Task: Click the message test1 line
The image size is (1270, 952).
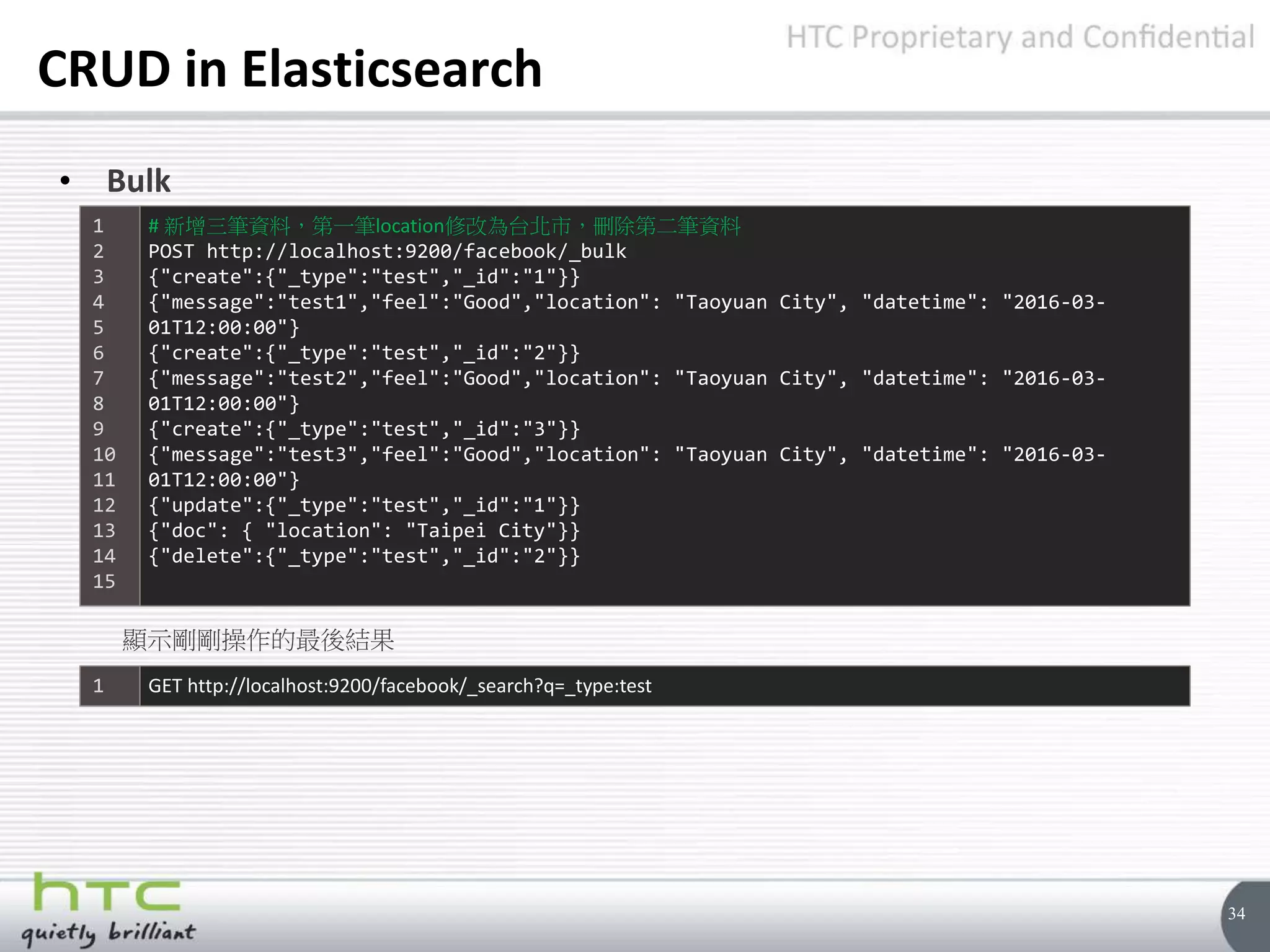Action: pyautogui.click(x=626, y=302)
